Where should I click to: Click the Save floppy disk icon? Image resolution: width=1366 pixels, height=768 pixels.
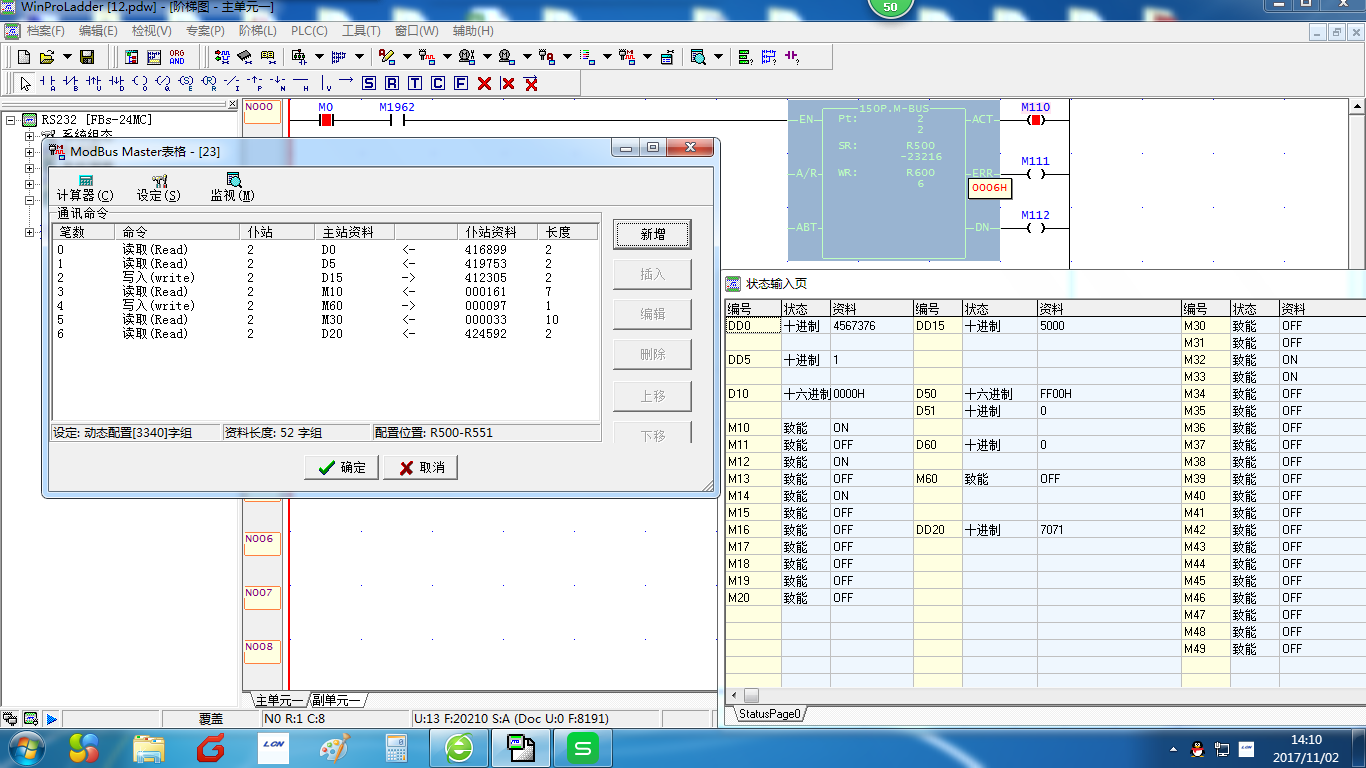[x=87, y=57]
